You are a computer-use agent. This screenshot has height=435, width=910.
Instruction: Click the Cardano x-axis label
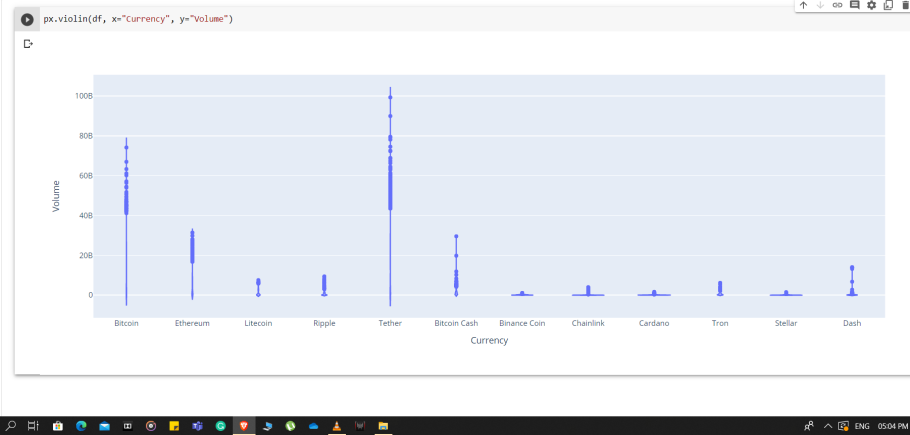(x=654, y=323)
